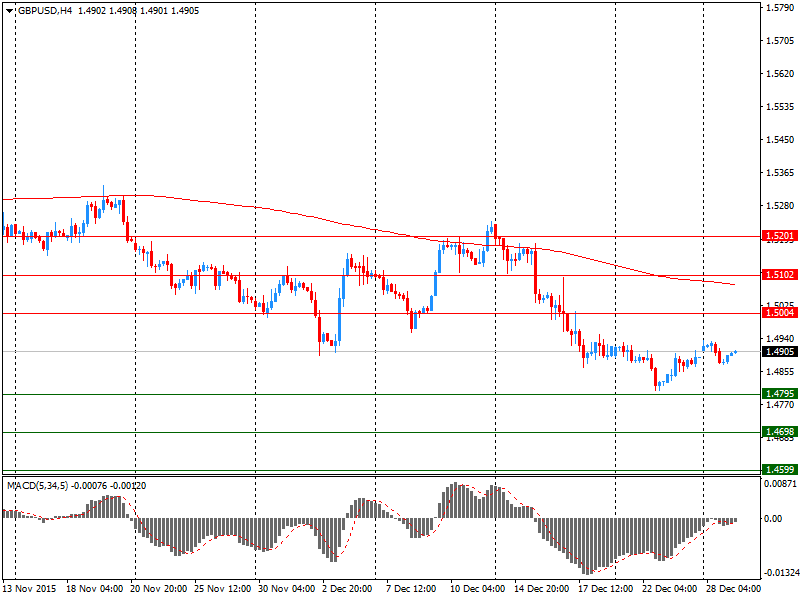This screenshot has width=800, height=600.
Task: Open the chart menu triangle beside GBPUSD,H4
Action: [x=9, y=11]
